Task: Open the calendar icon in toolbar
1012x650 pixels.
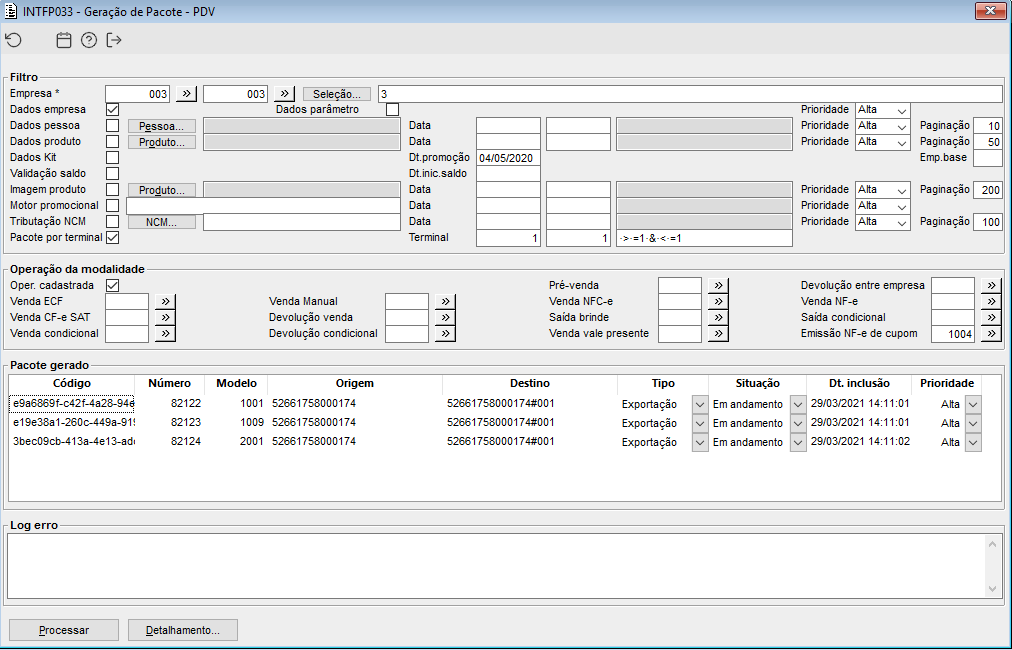Action: pos(63,40)
